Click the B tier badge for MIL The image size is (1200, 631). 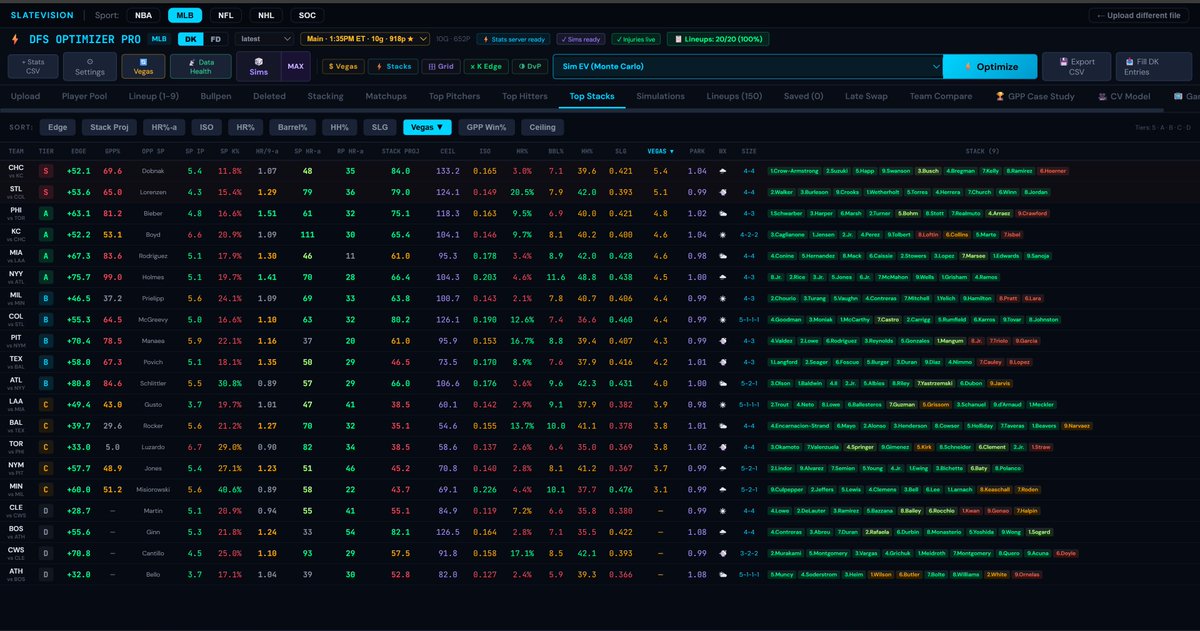point(47,298)
